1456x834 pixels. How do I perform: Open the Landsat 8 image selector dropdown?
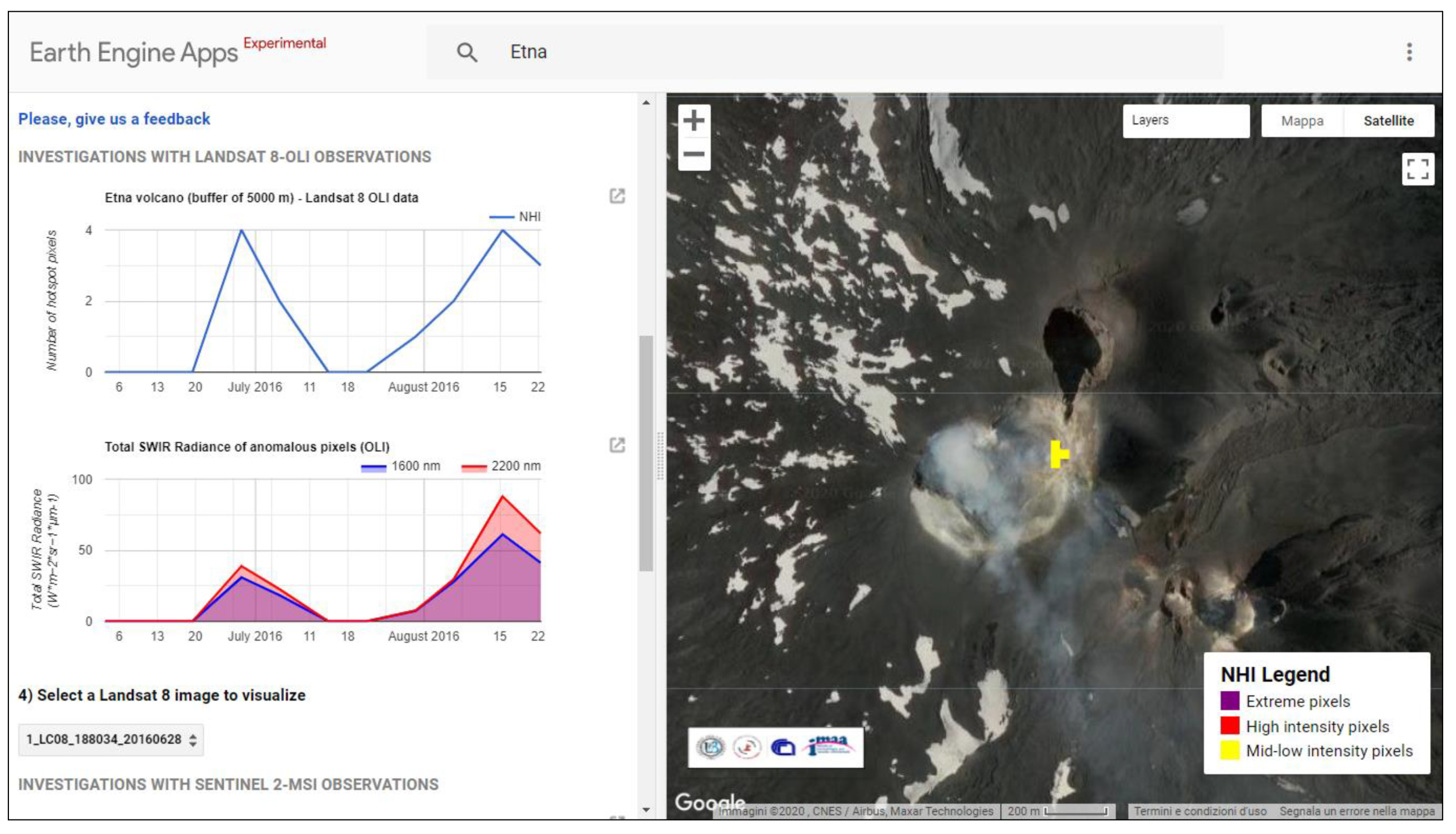(x=111, y=740)
